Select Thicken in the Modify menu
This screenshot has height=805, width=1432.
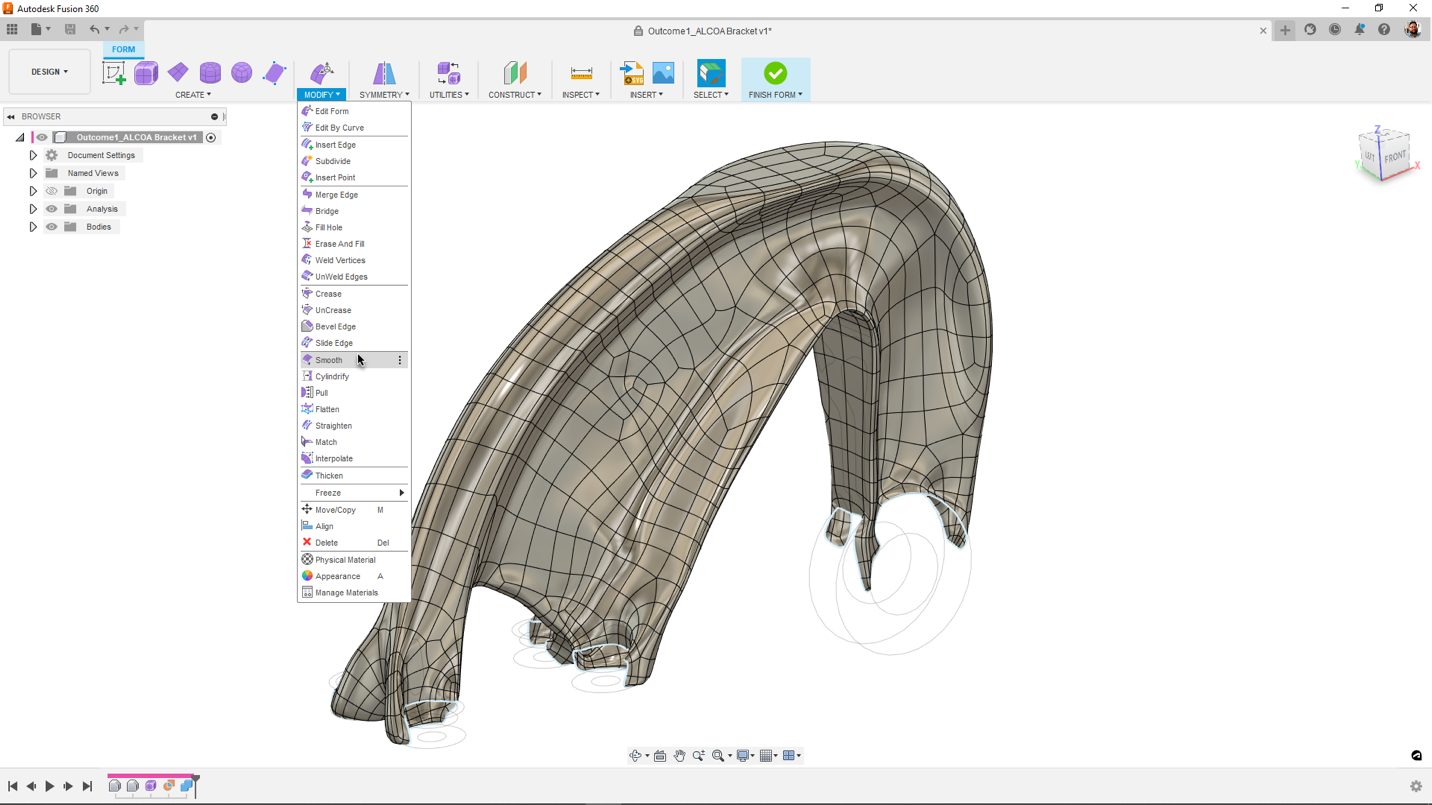pos(329,476)
